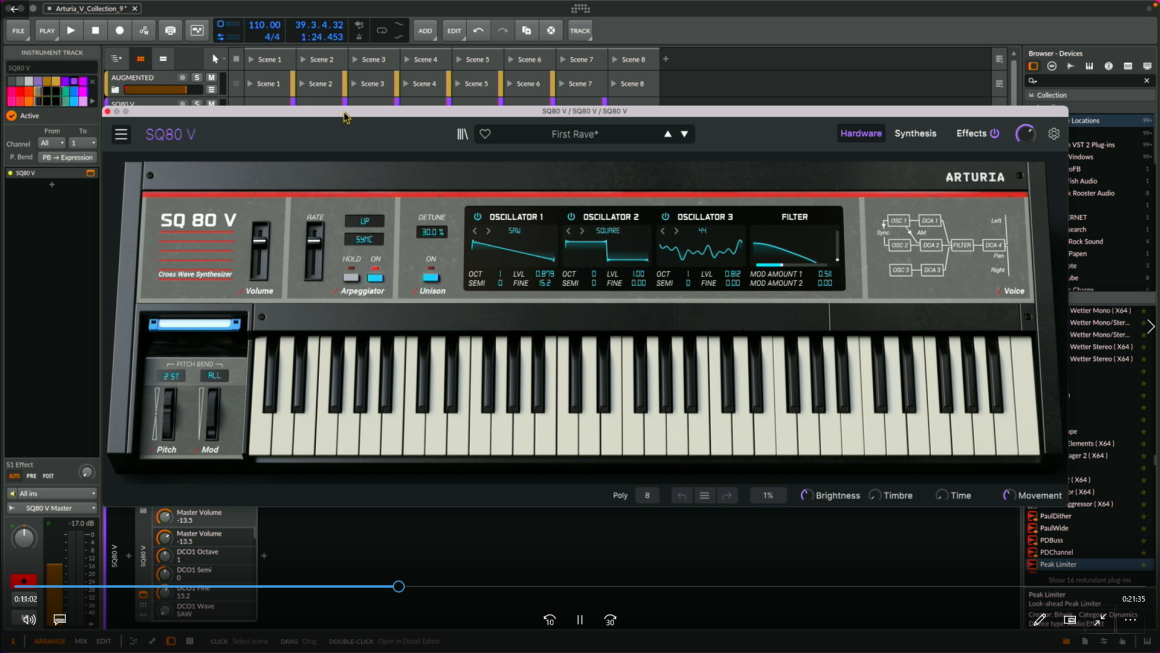Open the FILE menu dropdown
Viewport: 1160px width, 653px height.
click(18, 31)
